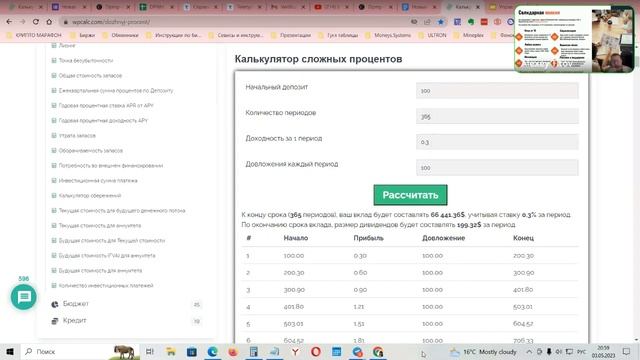The image size is (640, 360).
Task: Open Minoplex bookmark folder
Action: (x=469, y=35)
